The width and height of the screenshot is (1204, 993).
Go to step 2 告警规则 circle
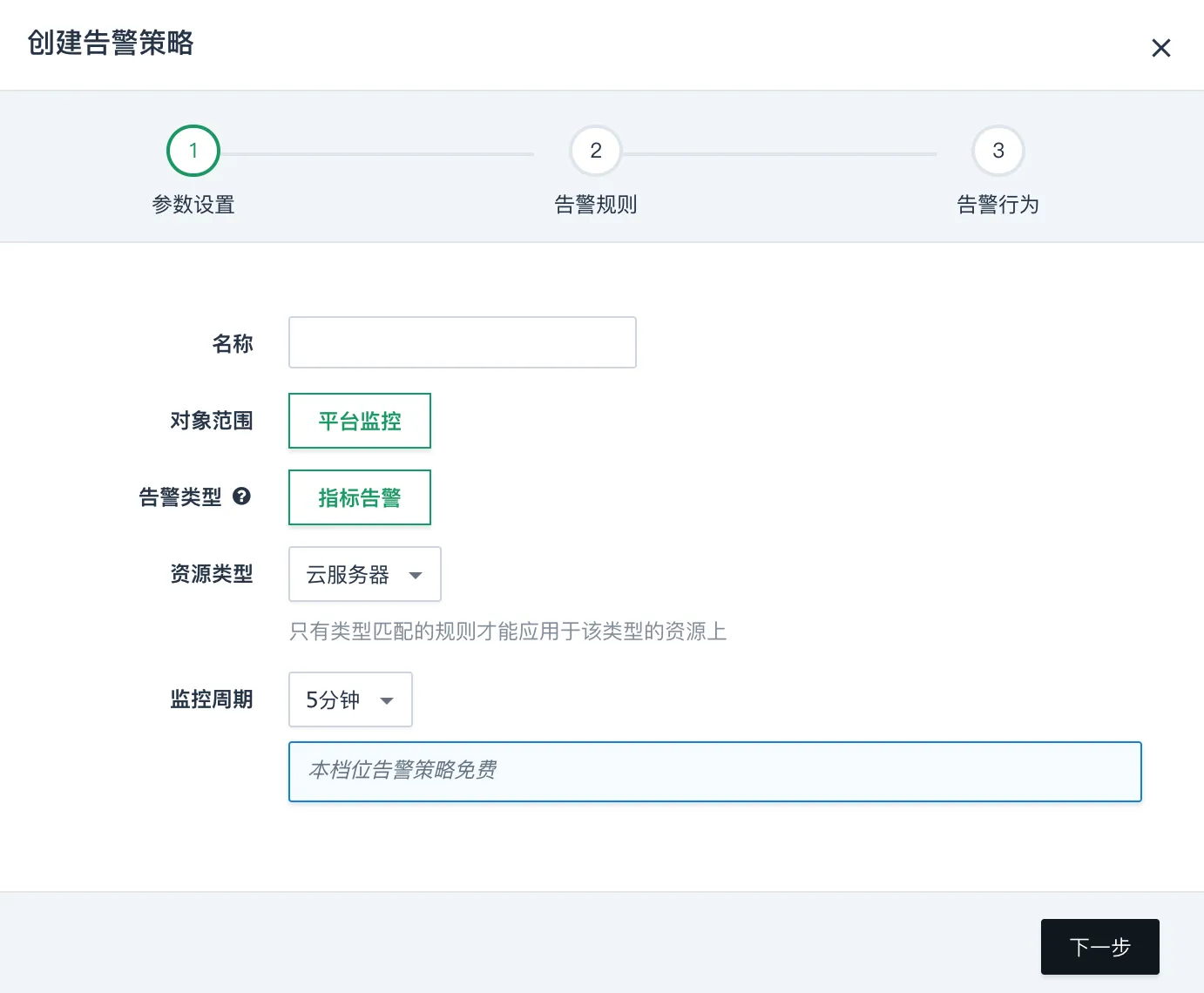(x=596, y=151)
